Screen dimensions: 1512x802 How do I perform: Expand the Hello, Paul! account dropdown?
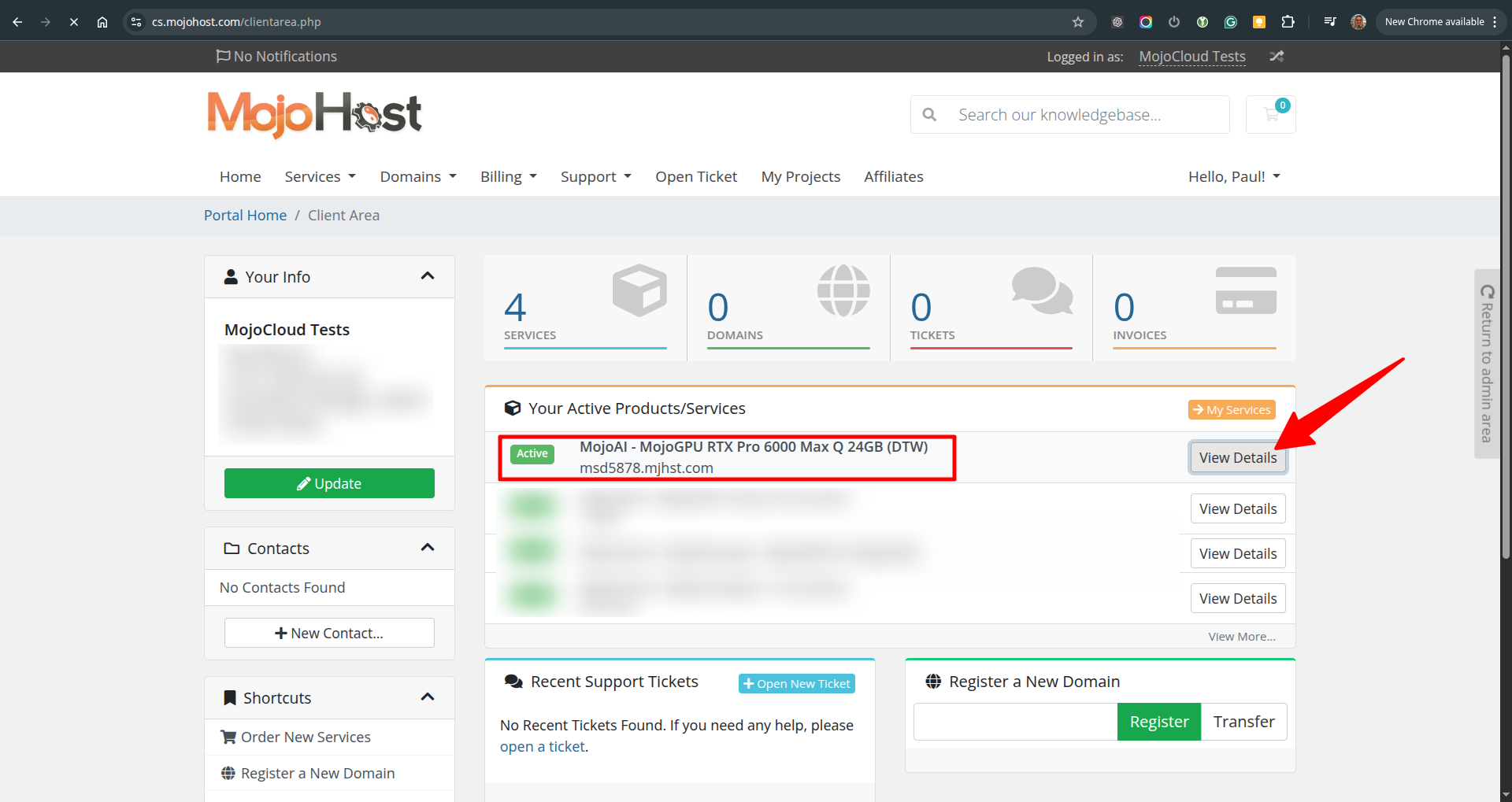[x=1234, y=177]
